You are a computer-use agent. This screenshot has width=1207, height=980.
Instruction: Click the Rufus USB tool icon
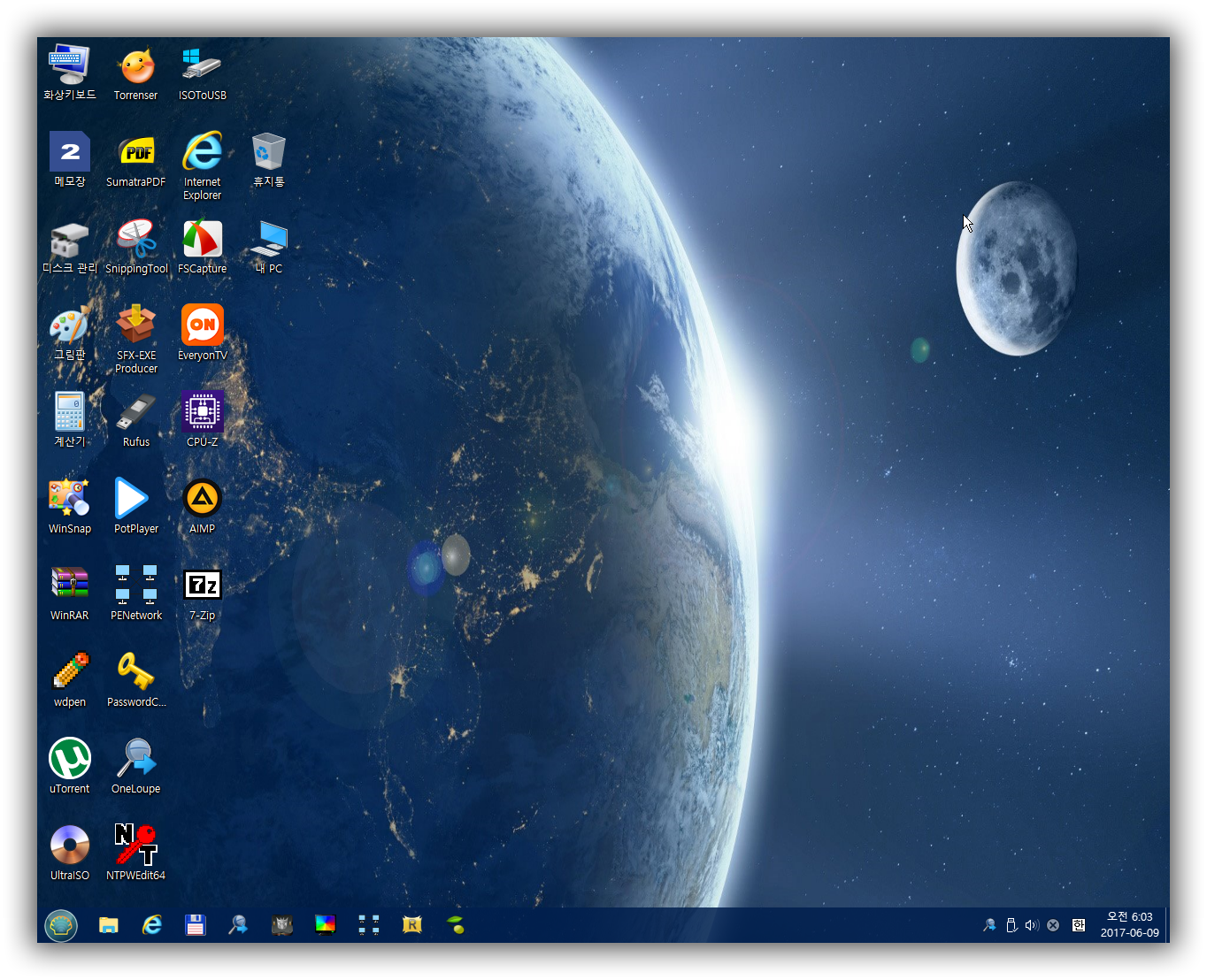(x=136, y=418)
